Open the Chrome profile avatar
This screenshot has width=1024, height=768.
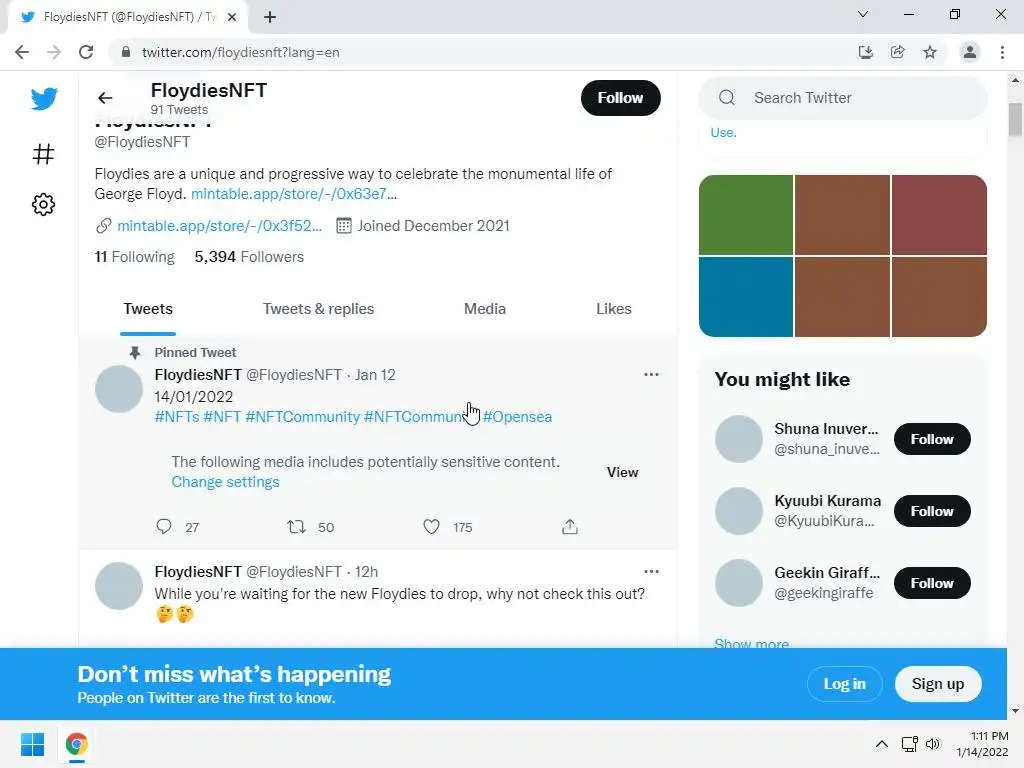[x=970, y=52]
